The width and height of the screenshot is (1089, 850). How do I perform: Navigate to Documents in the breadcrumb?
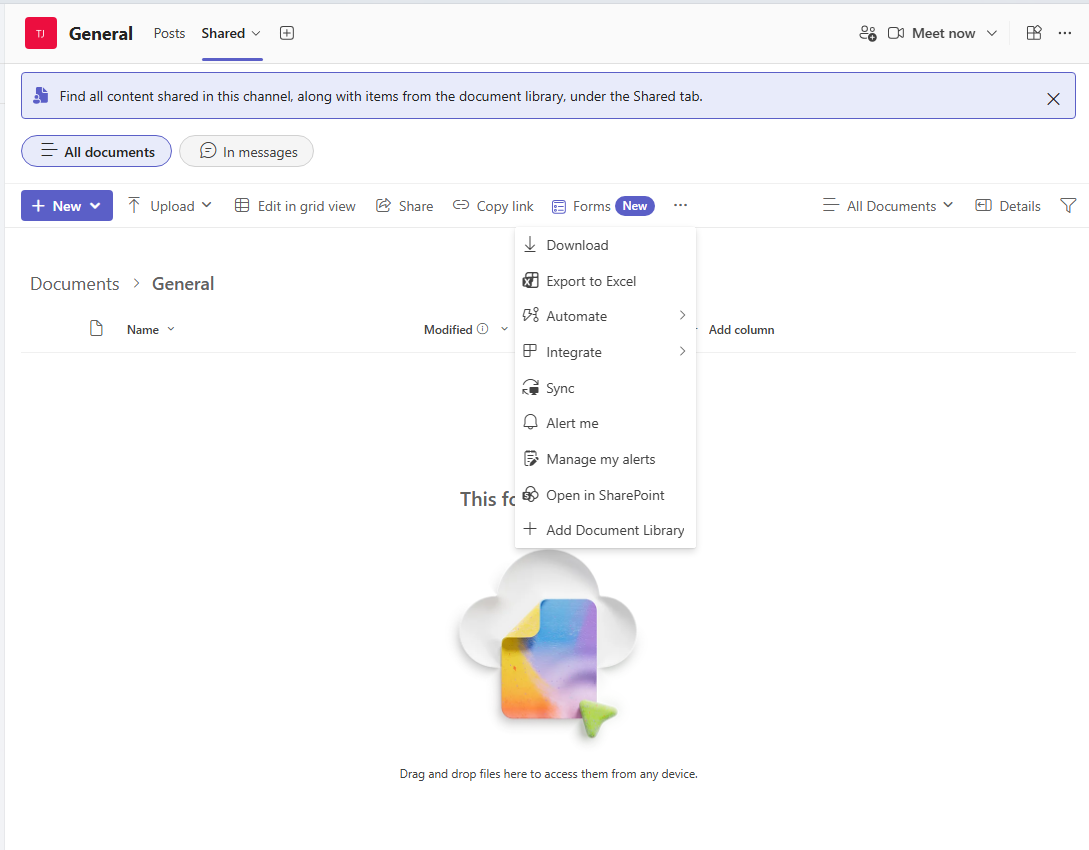tap(74, 283)
